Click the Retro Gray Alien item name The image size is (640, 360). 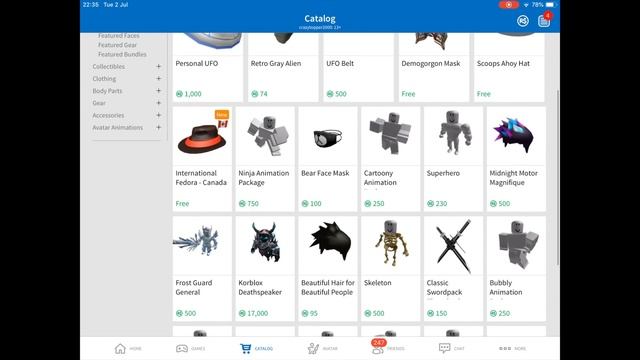(x=276, y=63)
